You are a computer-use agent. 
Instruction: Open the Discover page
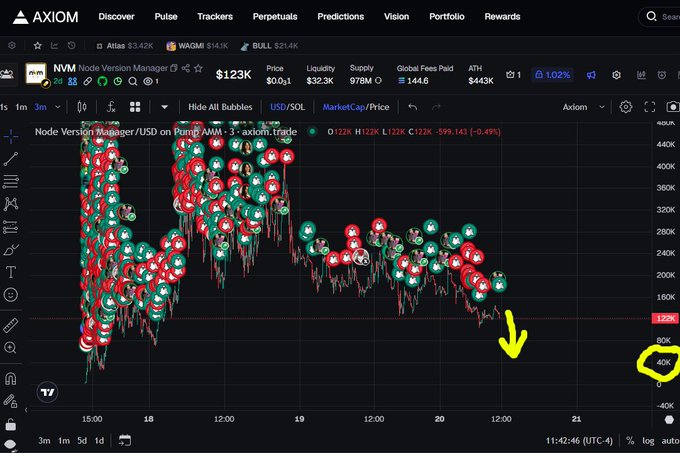point(116,16)
